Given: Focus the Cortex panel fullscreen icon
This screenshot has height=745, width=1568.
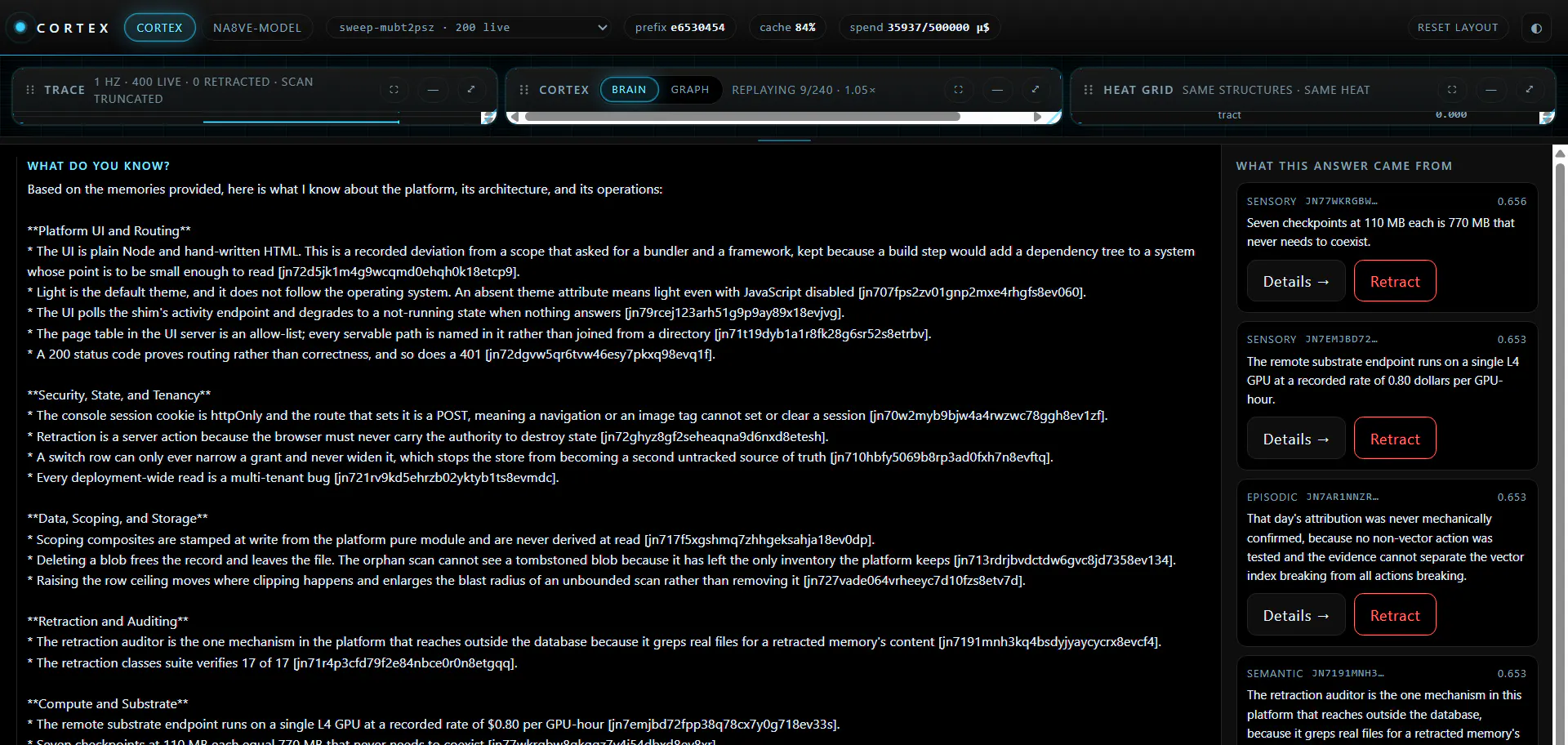Looking at the screenshot, I should point(958,90).
